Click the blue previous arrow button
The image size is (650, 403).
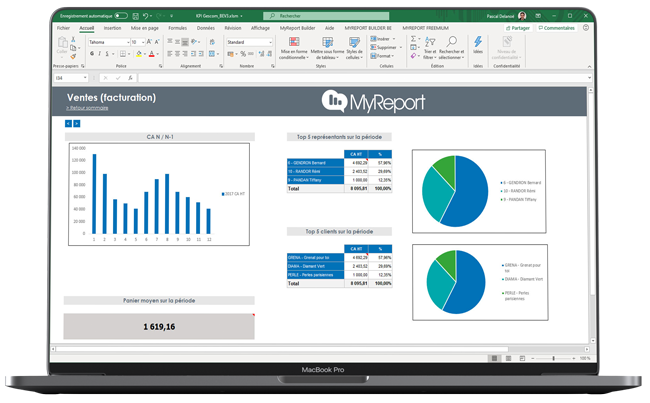pos(68,124)
